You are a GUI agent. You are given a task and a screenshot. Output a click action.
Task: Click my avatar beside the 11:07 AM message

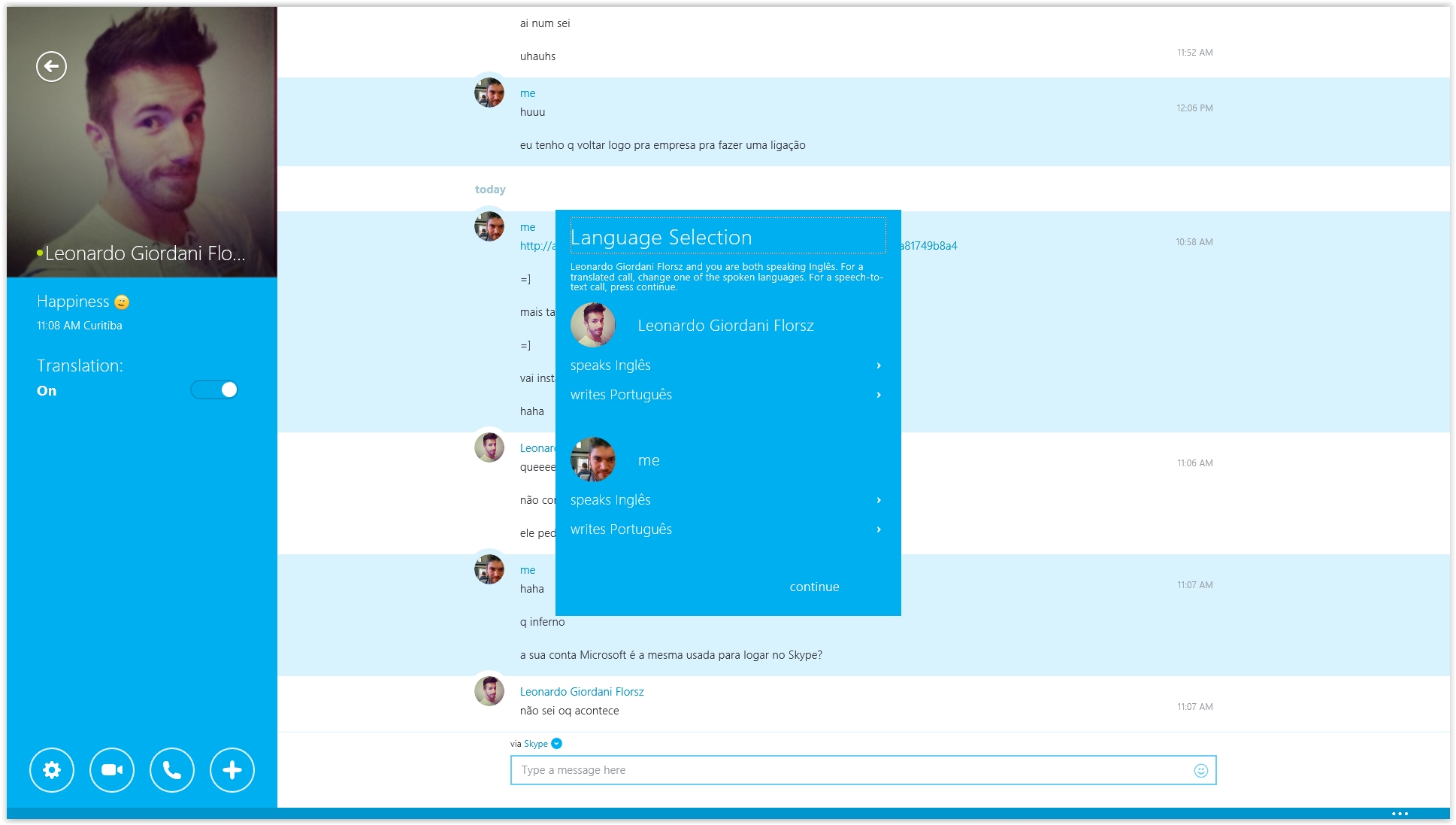[x=489, y=569]
